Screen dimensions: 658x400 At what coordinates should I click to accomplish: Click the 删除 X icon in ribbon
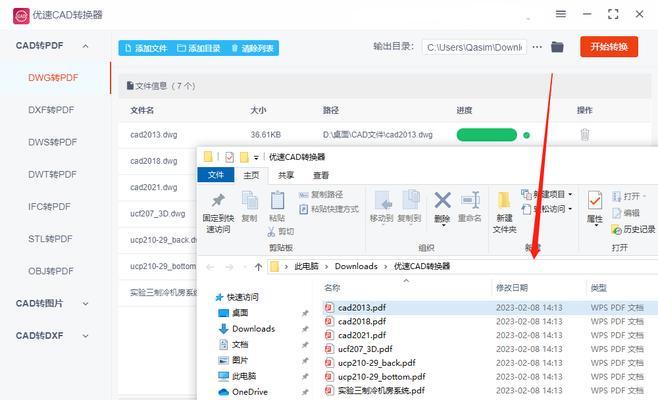442,200
